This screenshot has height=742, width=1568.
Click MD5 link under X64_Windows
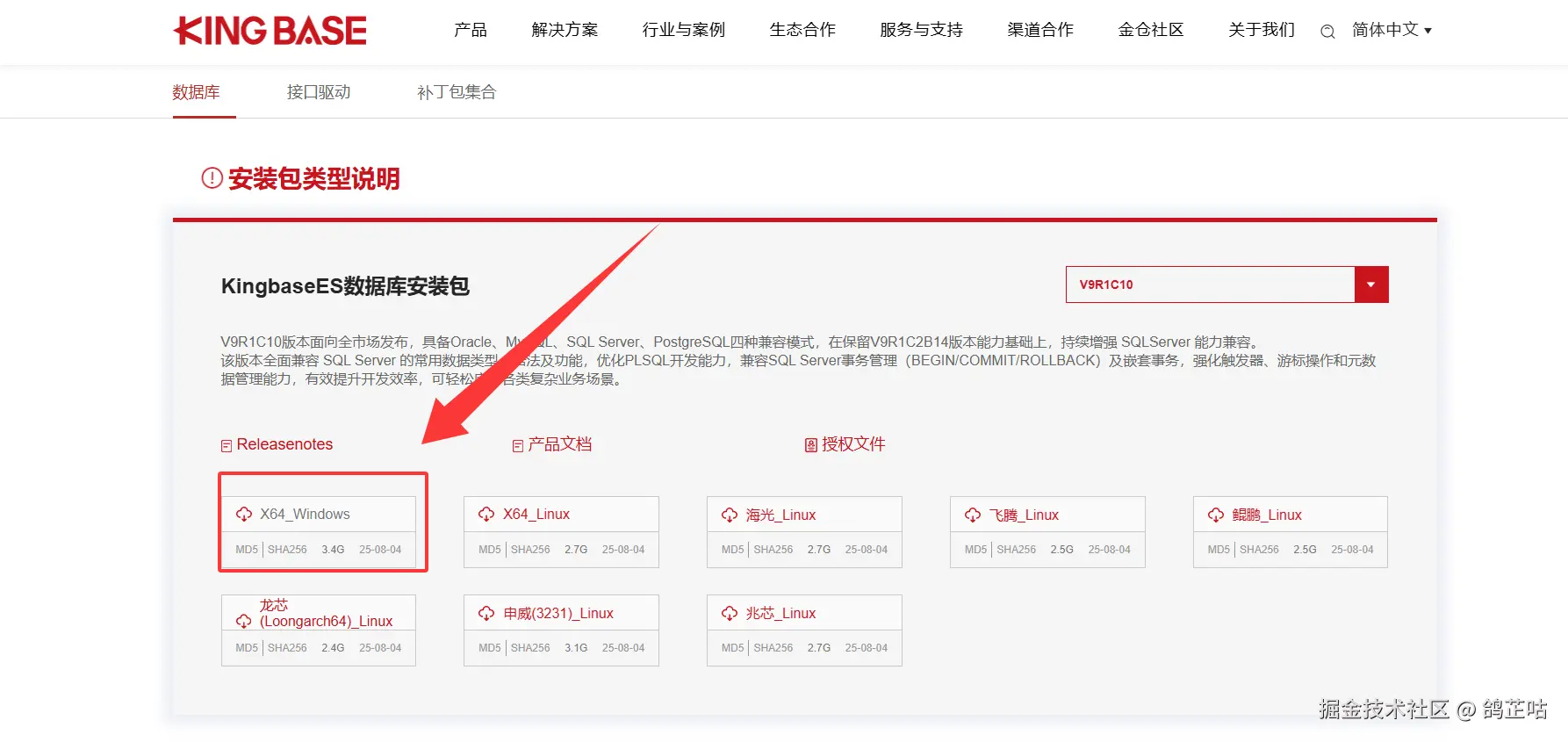(247, 550)
